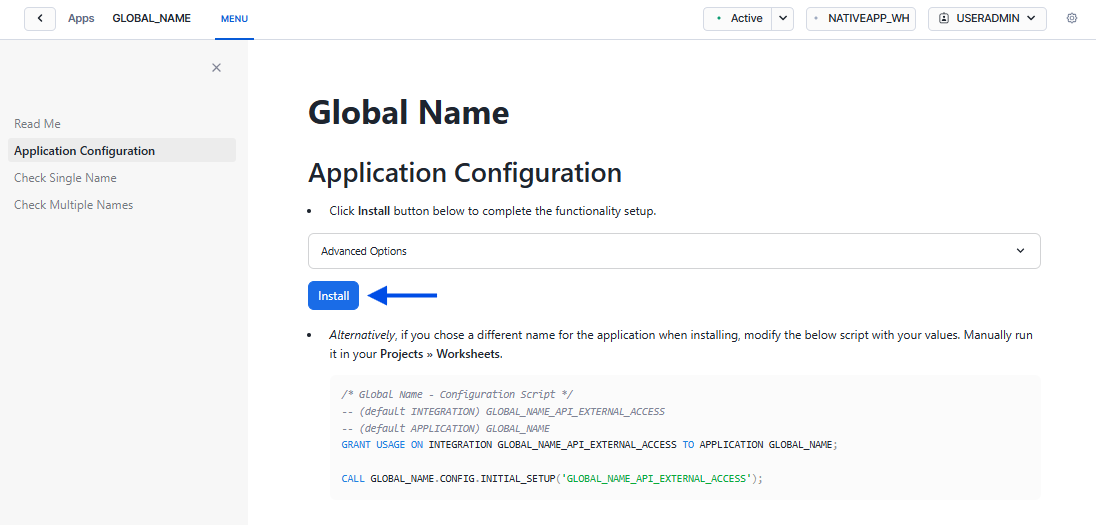Open the USERADMIN role dropdown
Screen dimensions: 1096x525
987,19
